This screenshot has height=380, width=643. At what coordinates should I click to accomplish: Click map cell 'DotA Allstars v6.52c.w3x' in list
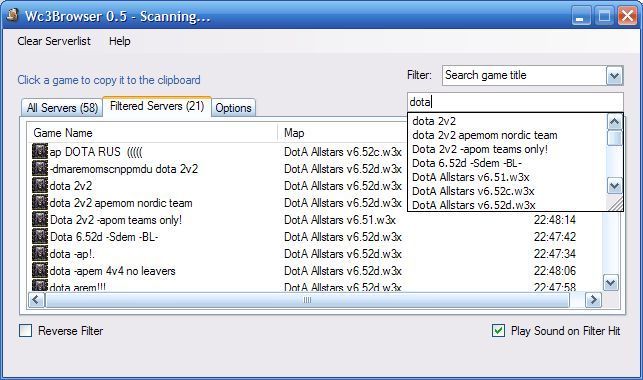pyautogui.click(x=343, y=152)
